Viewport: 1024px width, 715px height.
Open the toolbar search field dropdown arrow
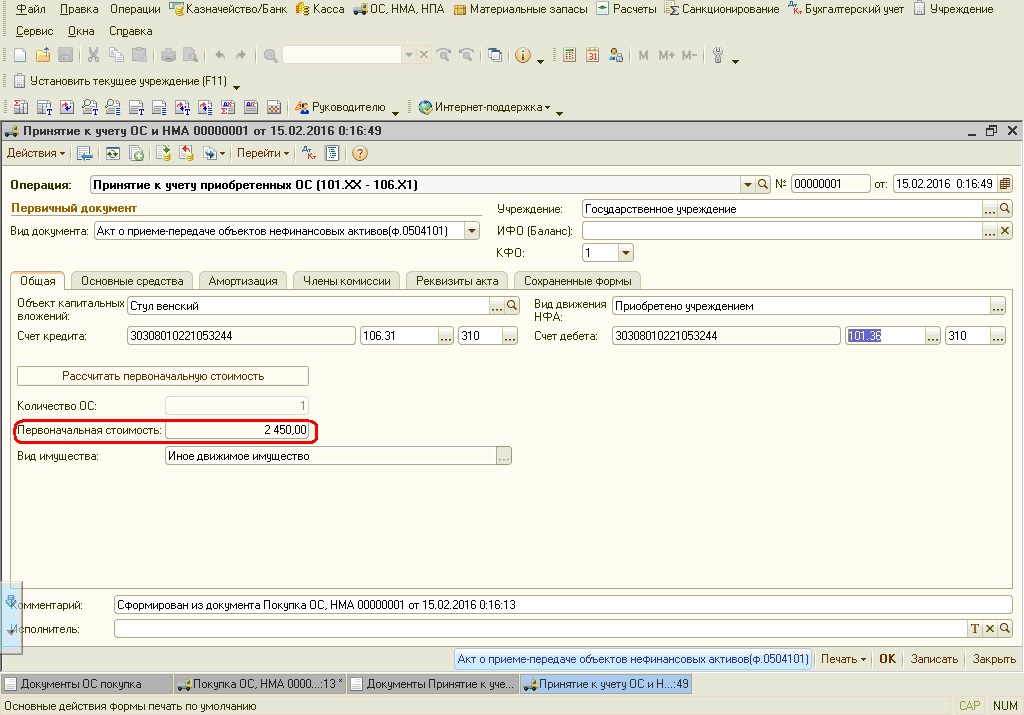(409, 56)
